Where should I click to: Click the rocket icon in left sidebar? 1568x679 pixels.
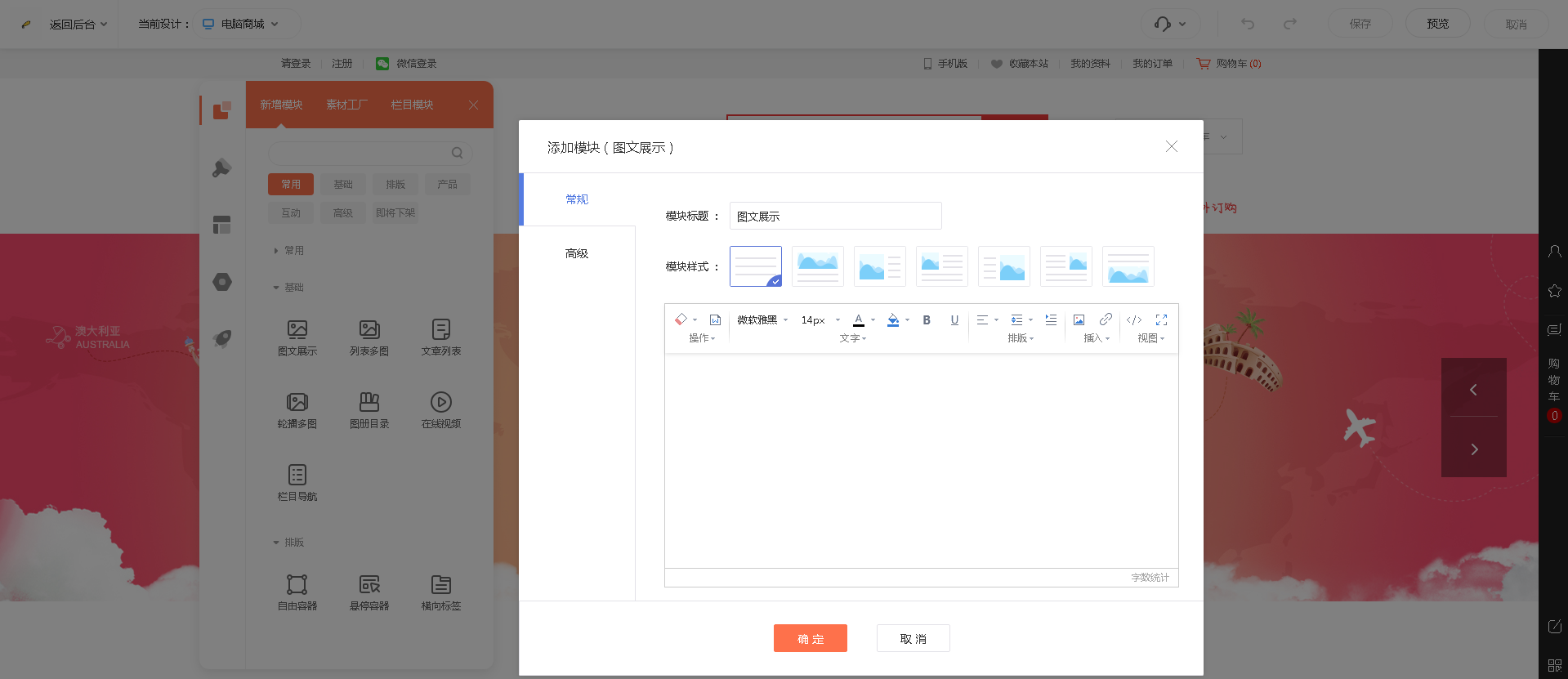(222, 338)
